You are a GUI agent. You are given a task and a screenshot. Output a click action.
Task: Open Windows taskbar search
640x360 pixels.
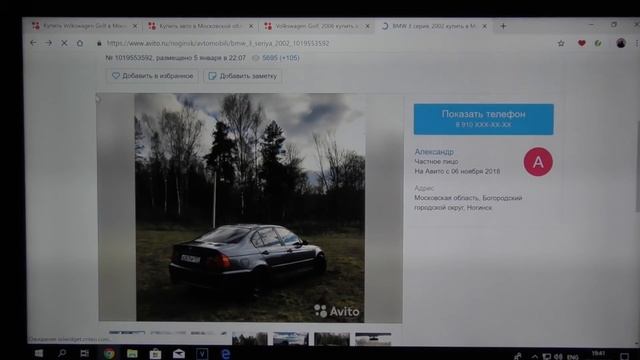[x=62, y=353]
